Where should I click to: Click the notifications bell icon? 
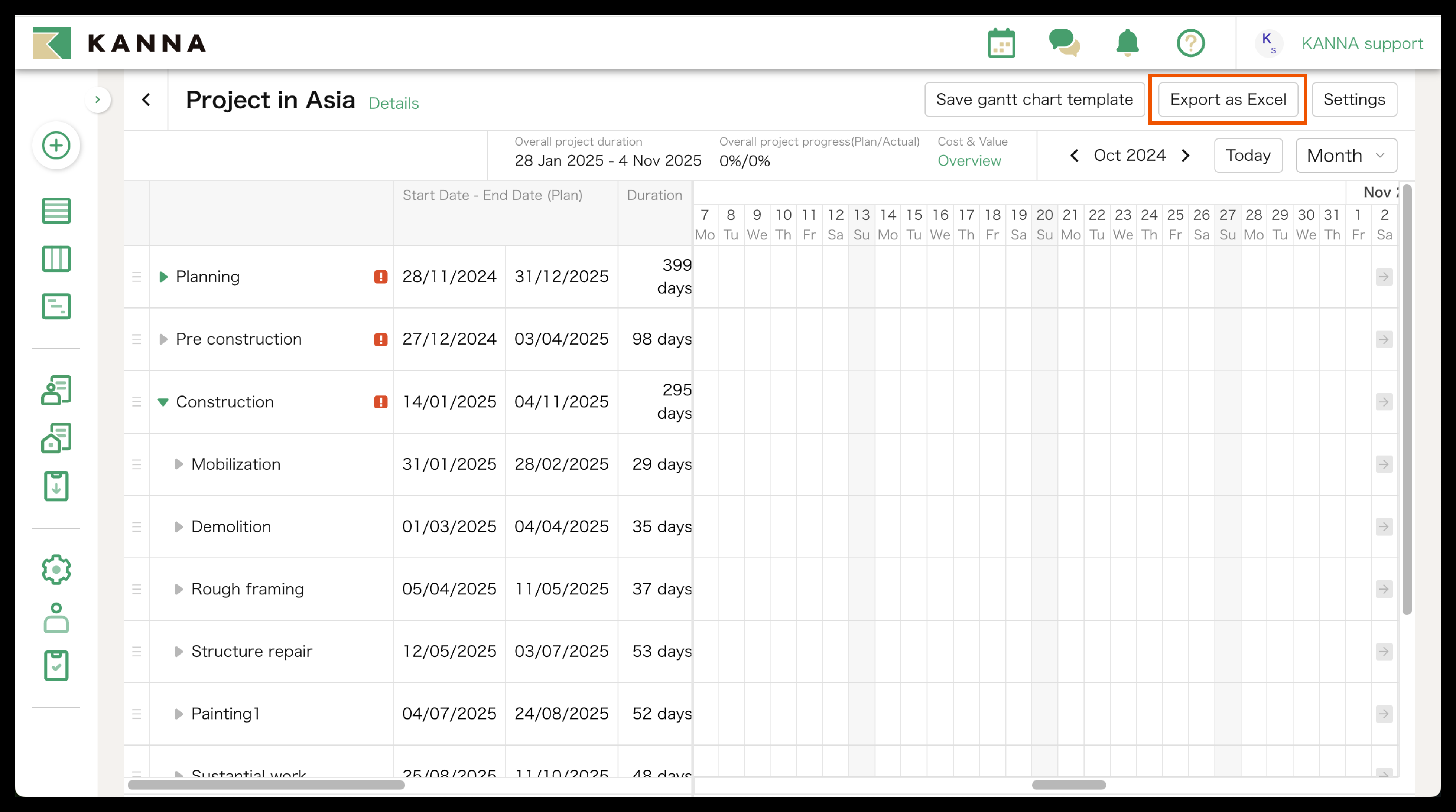coord(1127,43)
